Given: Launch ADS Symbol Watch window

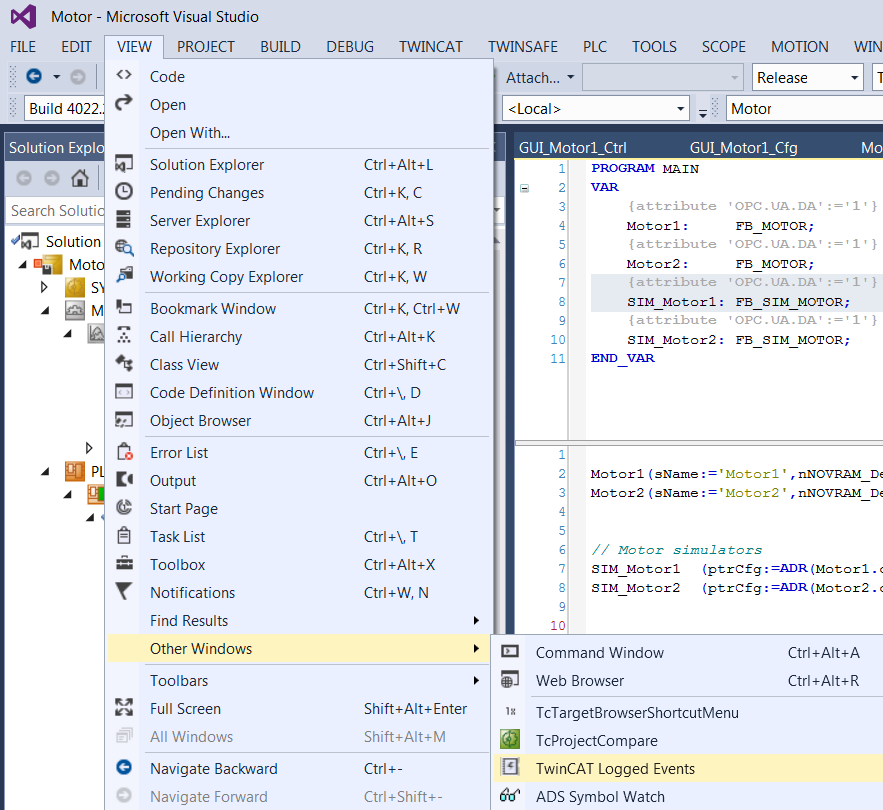Looking at the screenshot, I should (x=600, y=797).
